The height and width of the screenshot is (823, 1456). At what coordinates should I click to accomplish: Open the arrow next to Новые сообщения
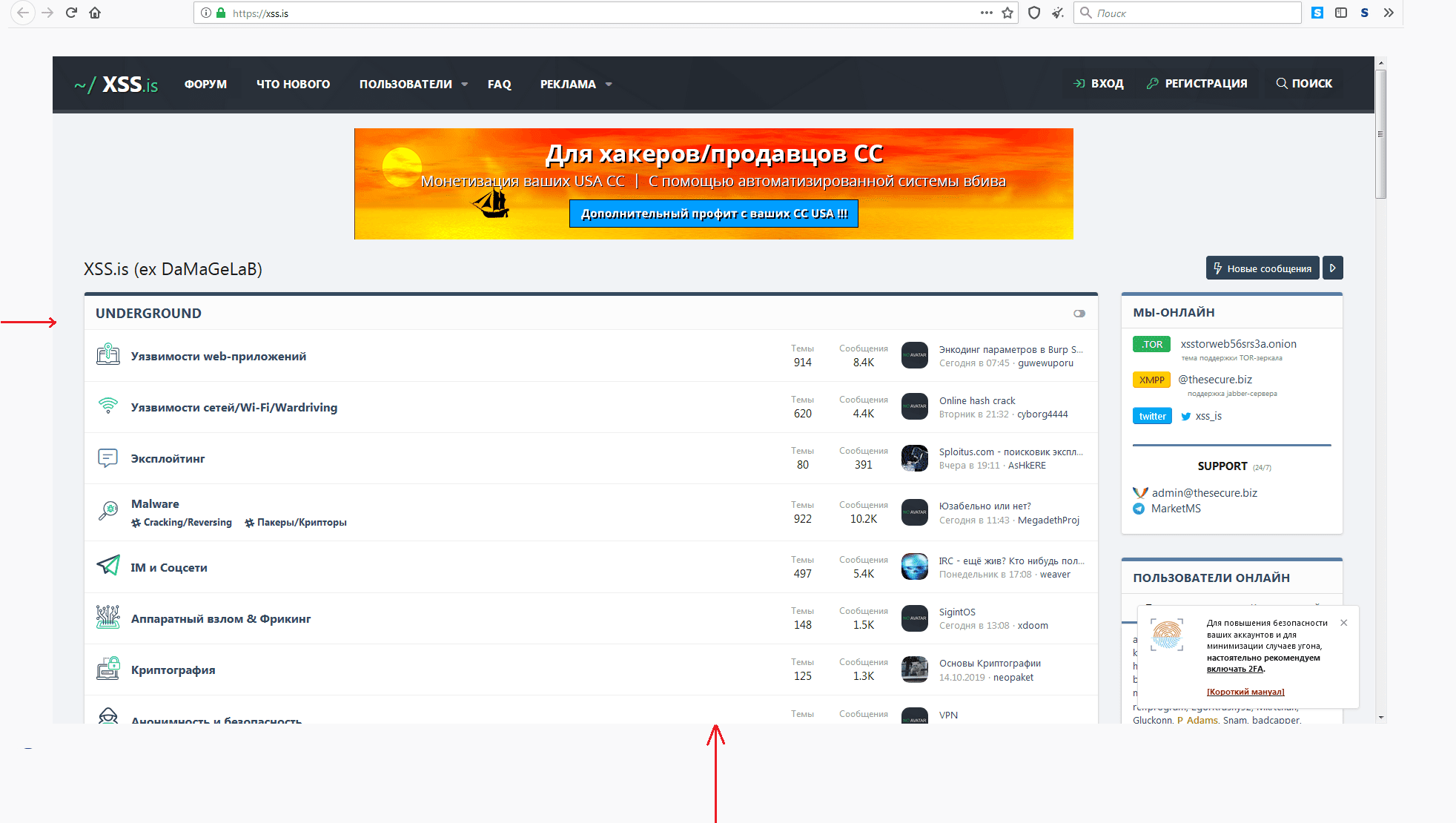[x=1333, y=268]
